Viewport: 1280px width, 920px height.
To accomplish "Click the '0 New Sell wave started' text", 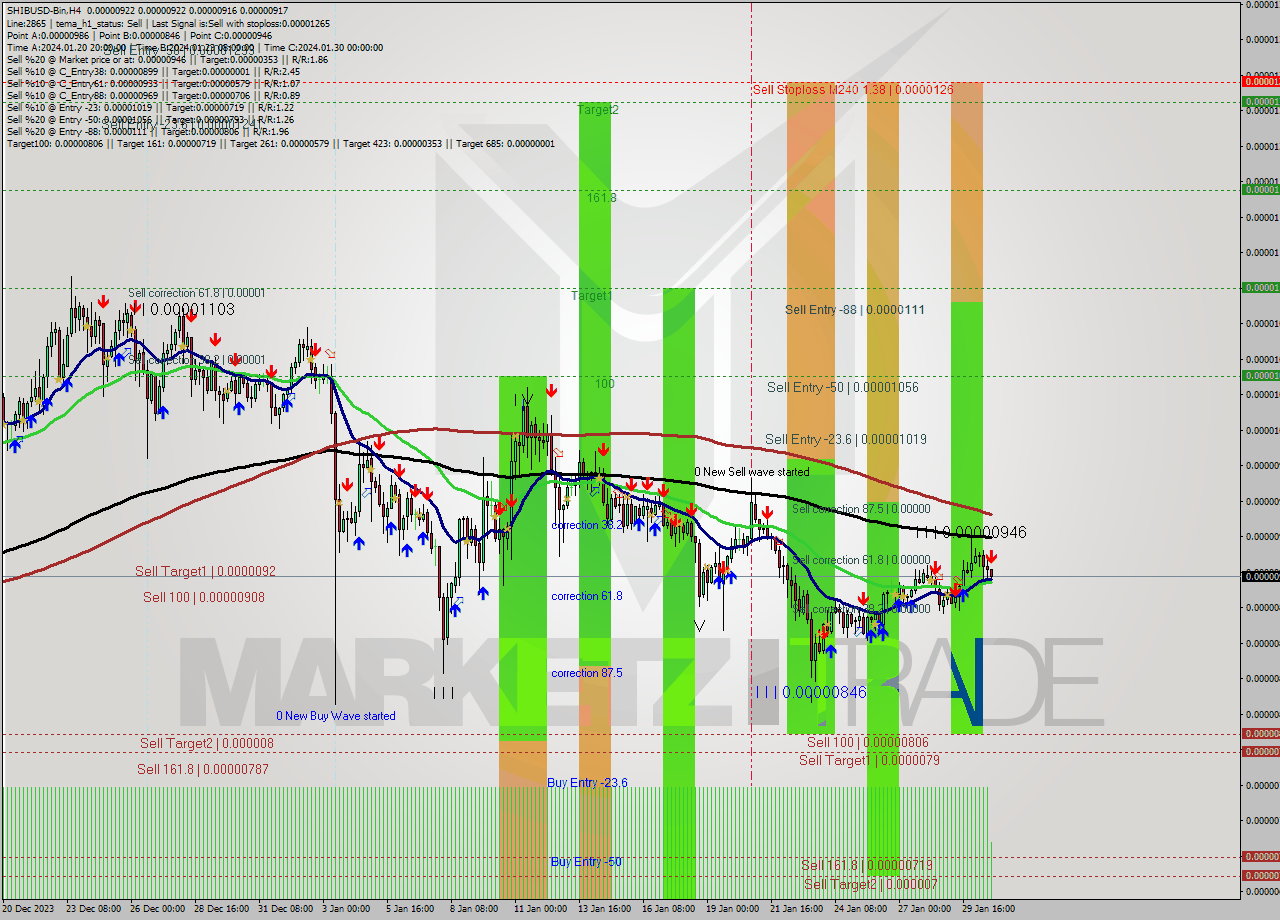I will (752, 472).
